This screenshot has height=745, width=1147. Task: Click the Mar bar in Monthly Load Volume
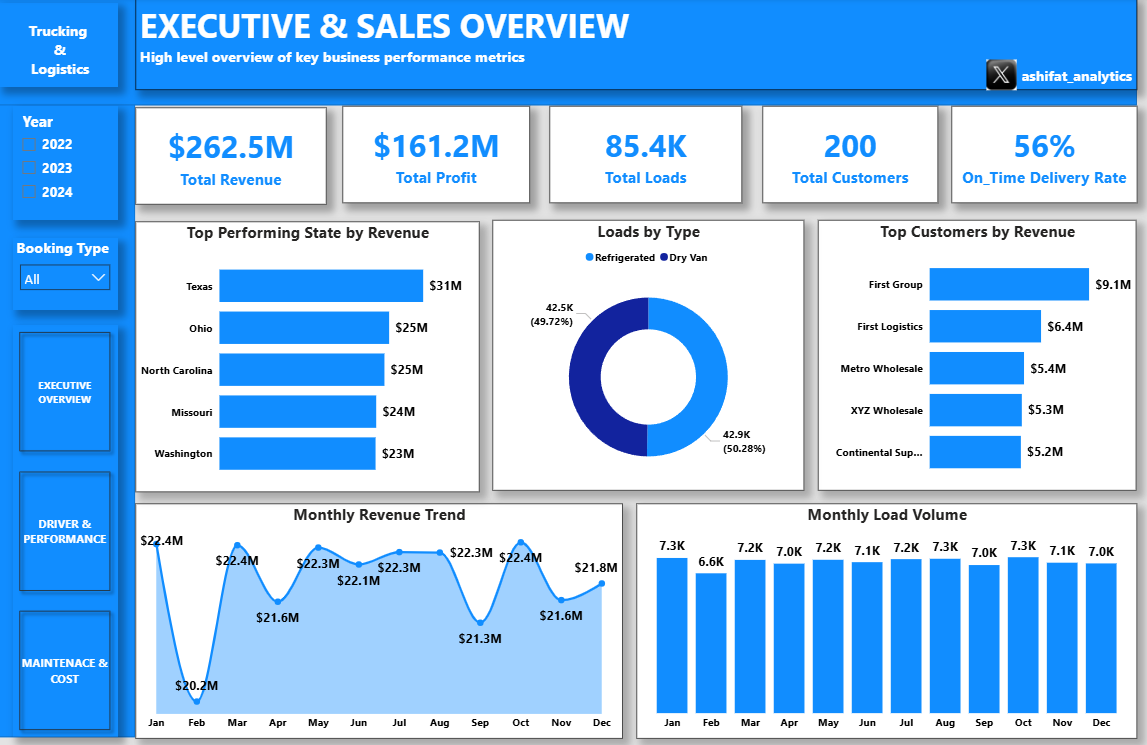750,637
